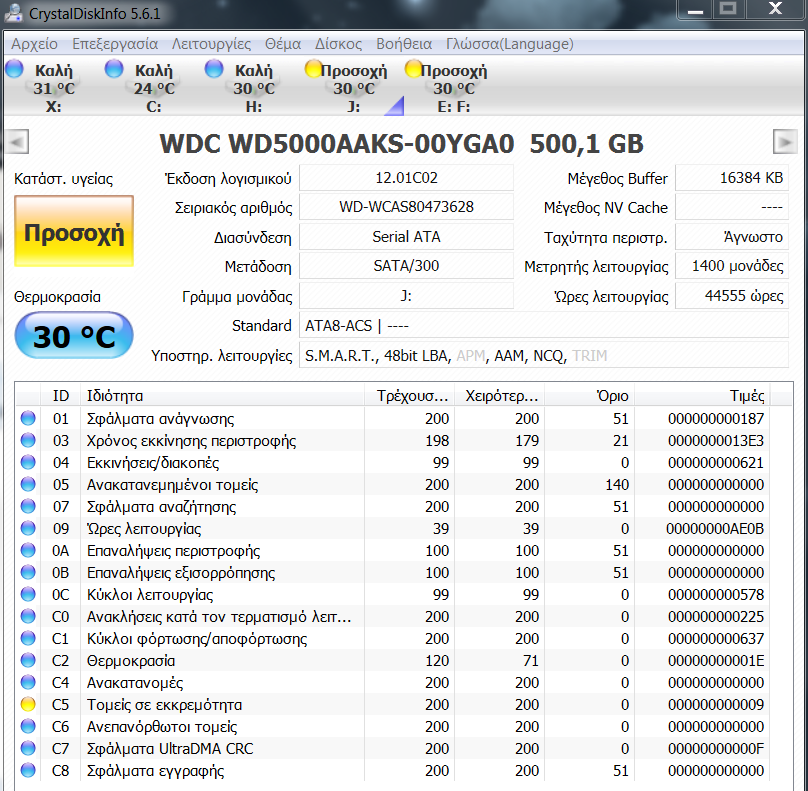Click status orb of row 07 Σφάλματα αναζήτησης

(x=28, y=507)
